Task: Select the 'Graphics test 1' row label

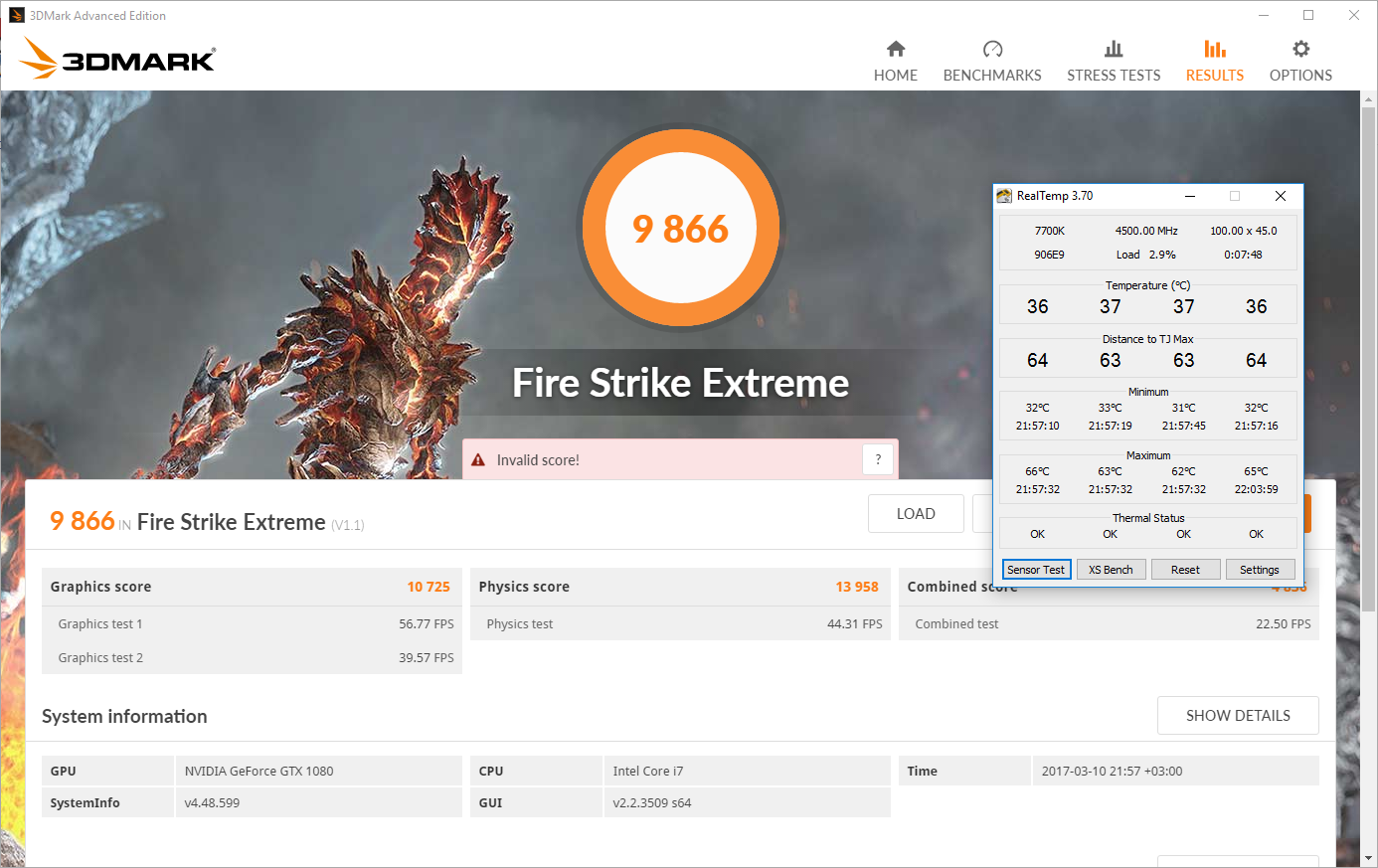Action: [x=100, y=624]
